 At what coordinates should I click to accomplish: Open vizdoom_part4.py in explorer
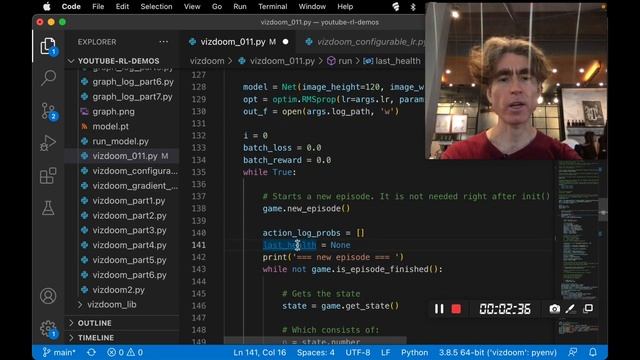[129, 245]
